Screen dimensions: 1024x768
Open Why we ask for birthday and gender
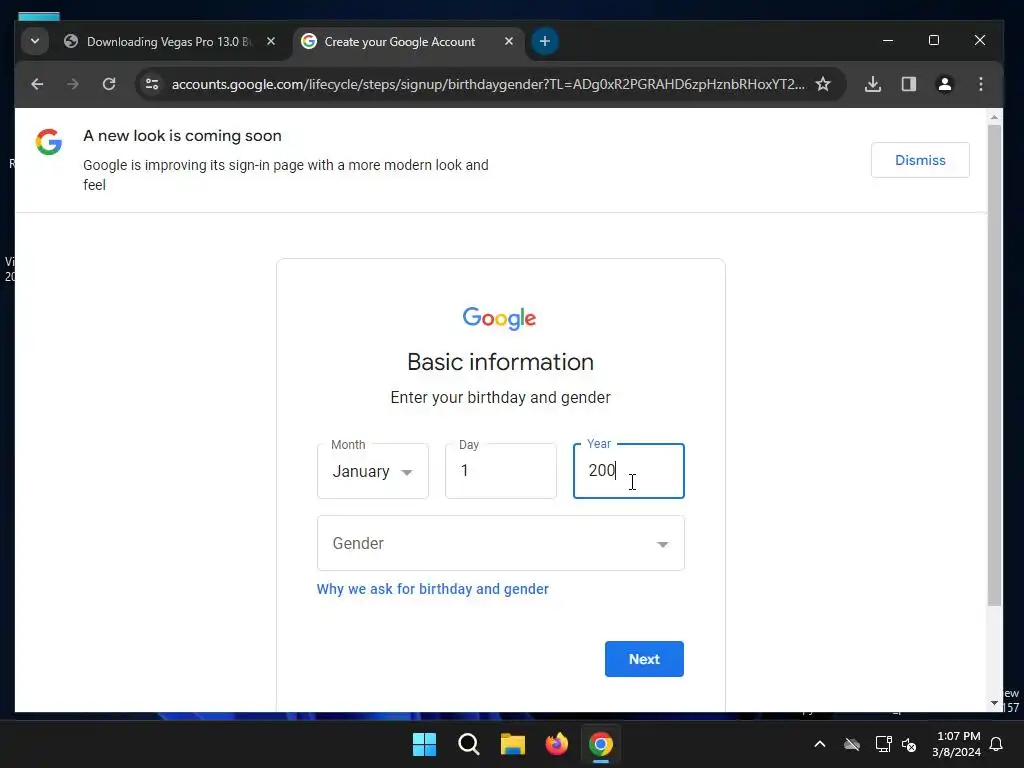point(432,589)
